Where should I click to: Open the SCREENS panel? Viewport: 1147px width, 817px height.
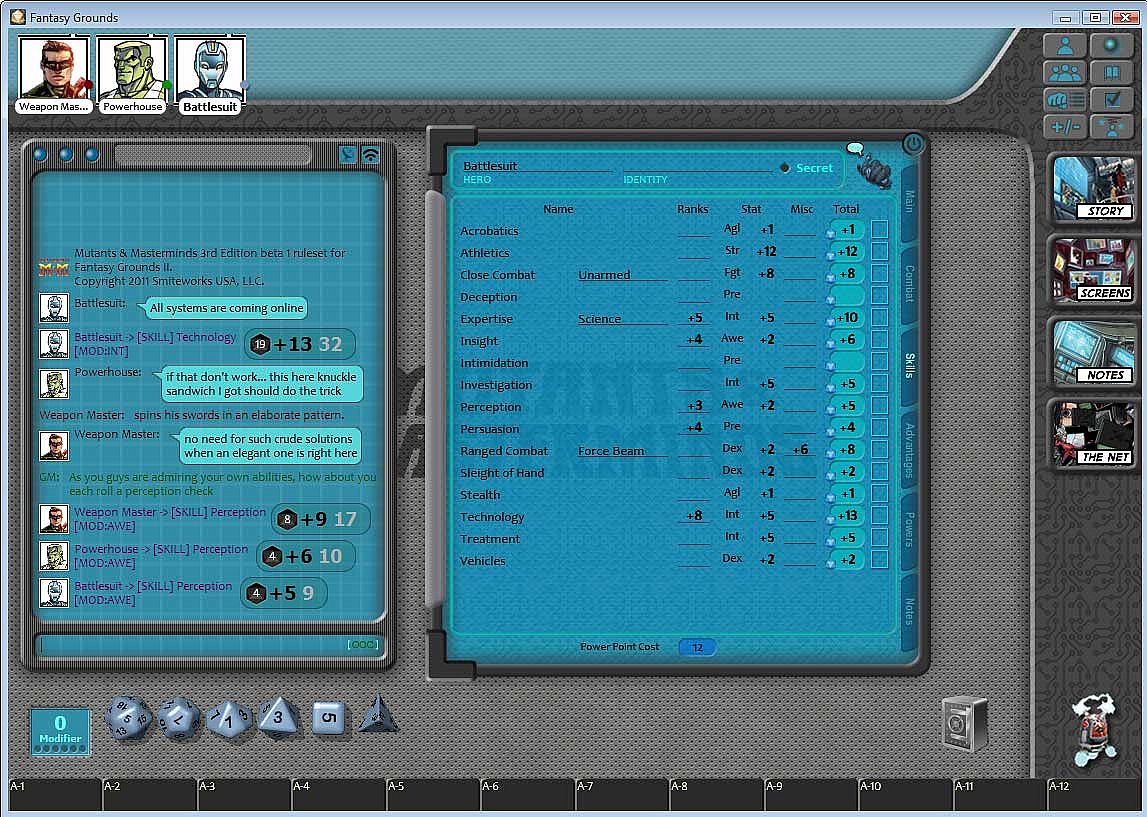point(1092,271)
